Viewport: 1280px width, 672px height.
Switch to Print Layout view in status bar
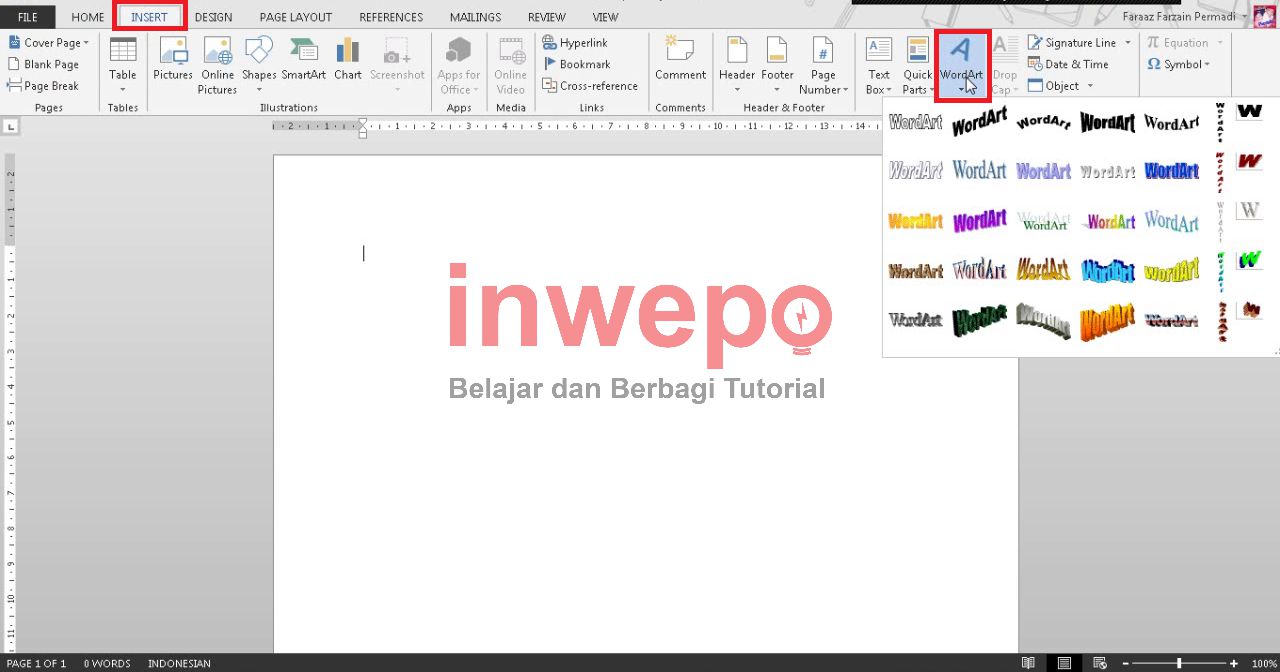coord(1064,663)
